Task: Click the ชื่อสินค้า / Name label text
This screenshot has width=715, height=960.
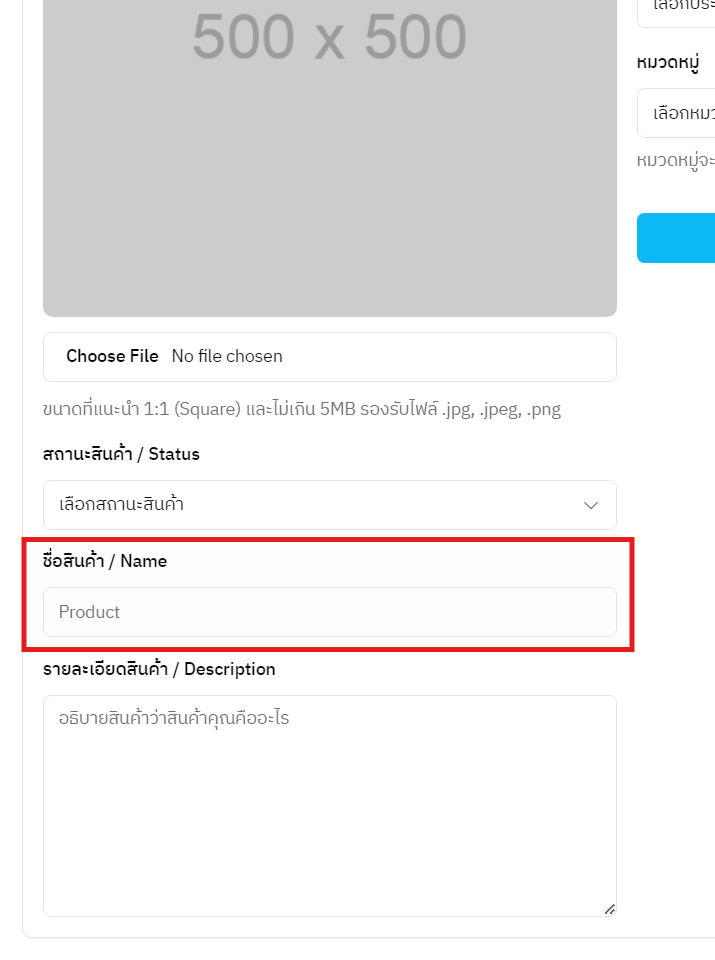Action: pyautogui.click(x=103, y=561)
